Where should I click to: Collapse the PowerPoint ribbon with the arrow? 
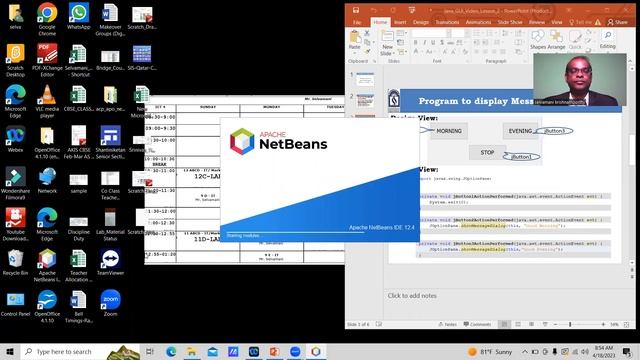630,61
